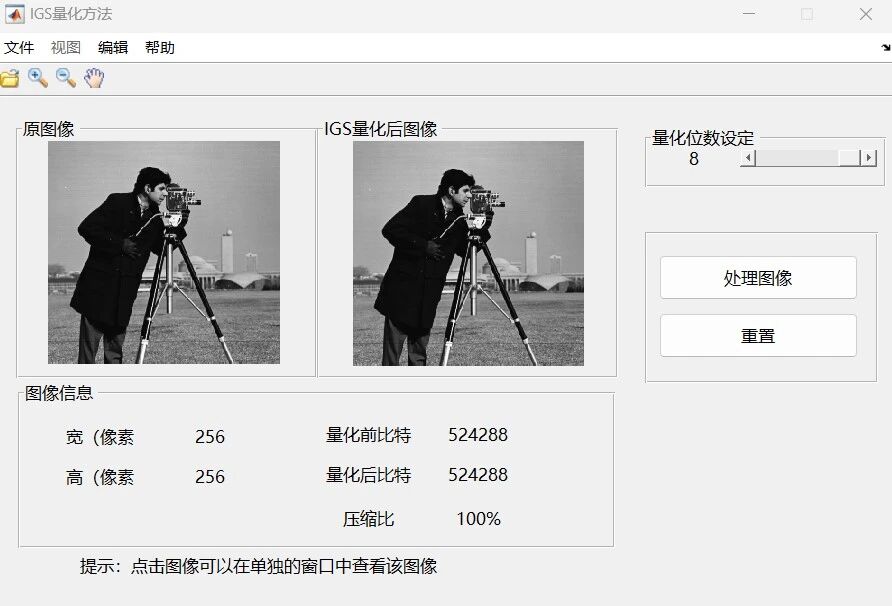
Task: Close the IGS量化方法 window
Action: 866,14
